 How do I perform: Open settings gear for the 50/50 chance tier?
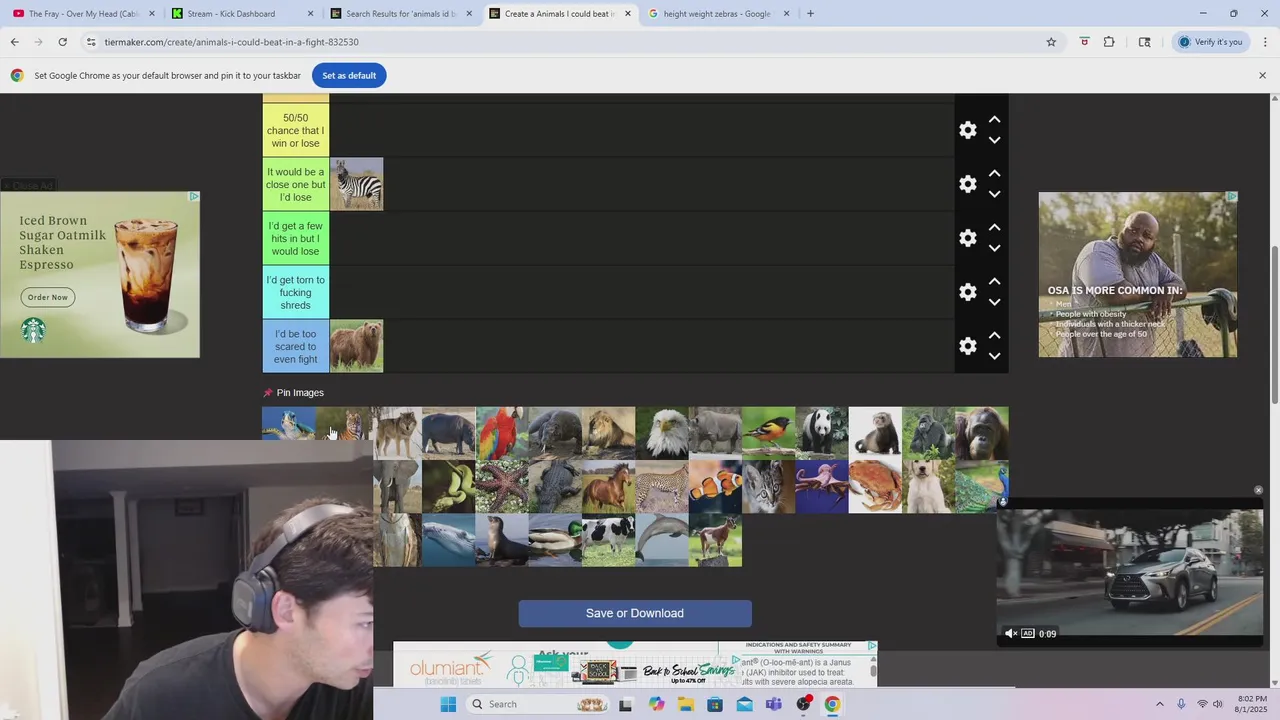coord(968,130)
